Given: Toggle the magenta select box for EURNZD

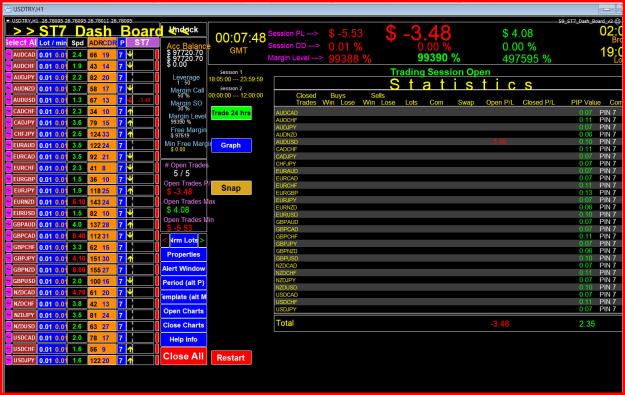Looking at the screenshot, I should (x=9, y=202).
